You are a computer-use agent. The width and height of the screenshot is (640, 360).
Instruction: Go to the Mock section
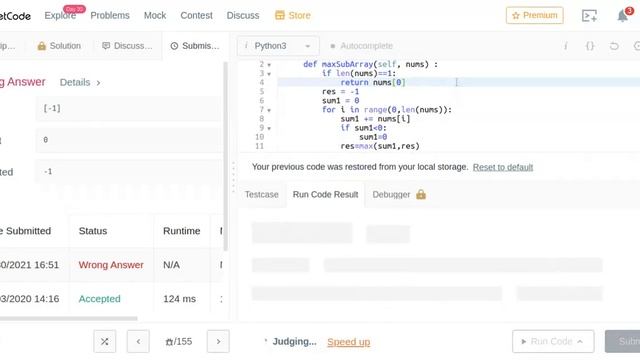tap(155, 16)
